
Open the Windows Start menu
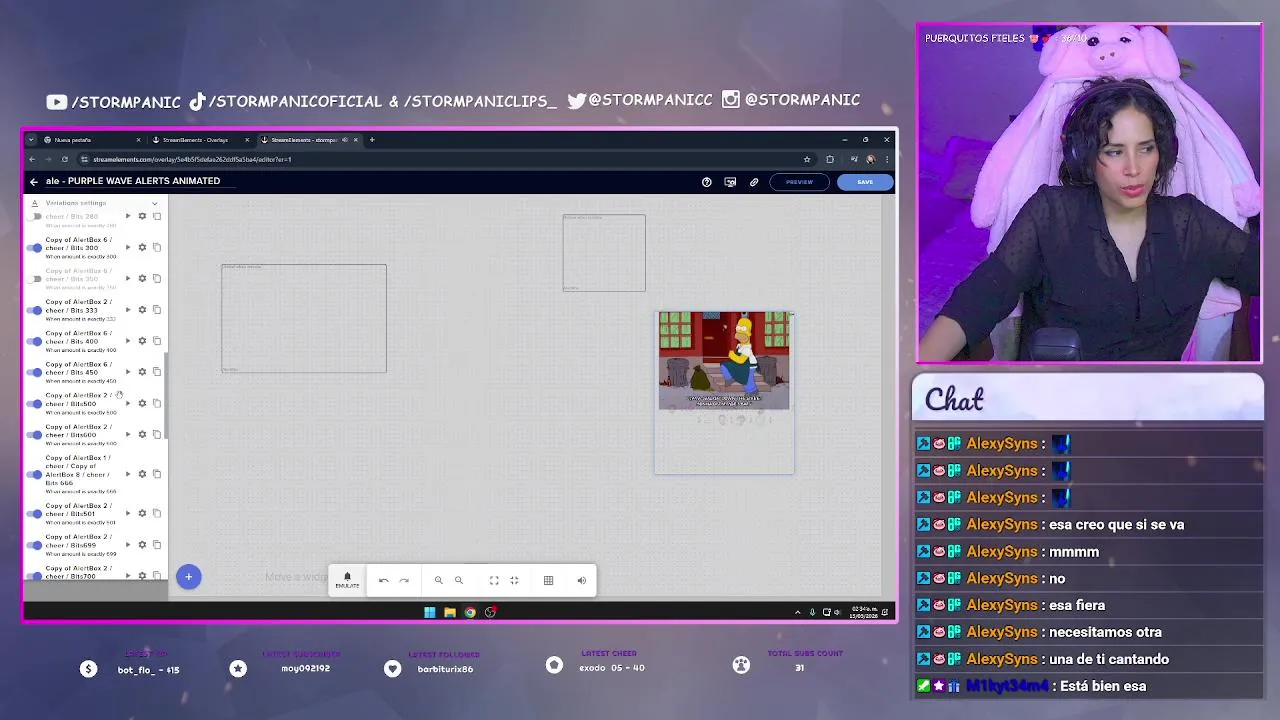pyautogui.click(x=429, y=612)
